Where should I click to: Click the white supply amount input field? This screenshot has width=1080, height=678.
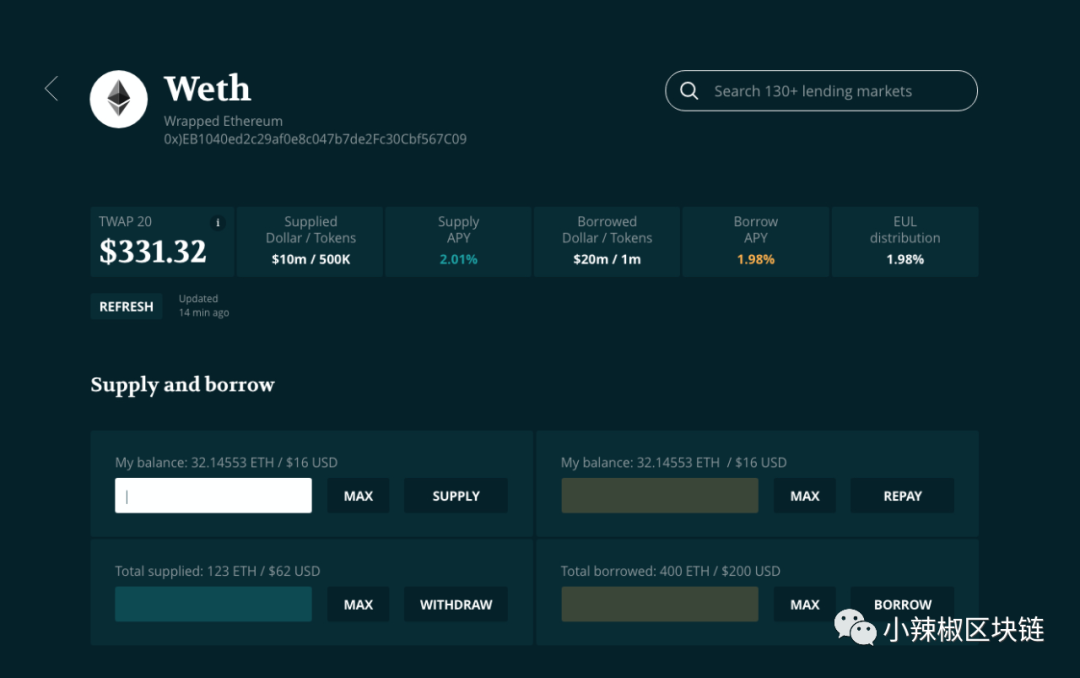(x=213, y=496)
